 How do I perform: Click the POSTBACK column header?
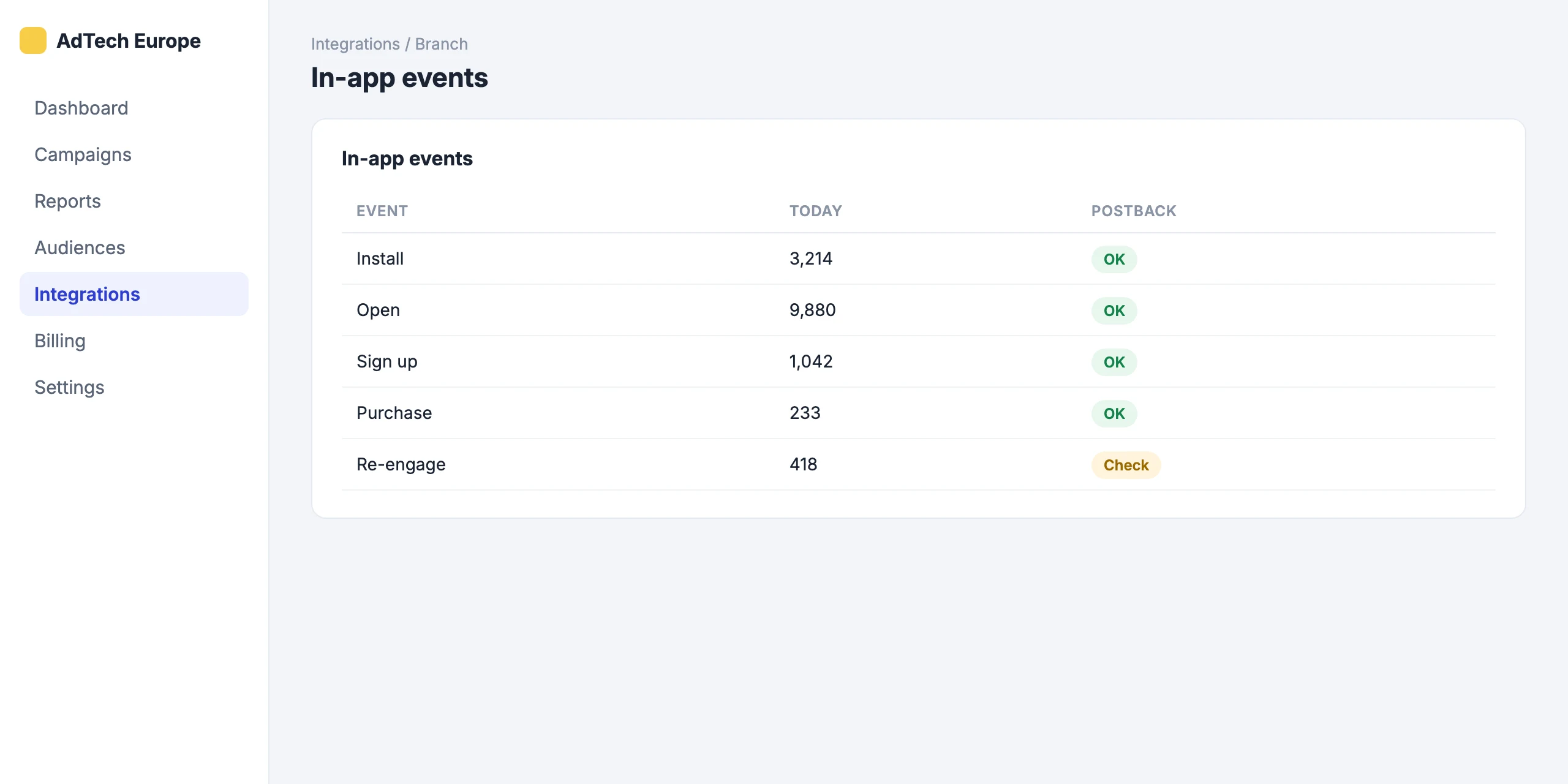click(x=1134, y=211)
